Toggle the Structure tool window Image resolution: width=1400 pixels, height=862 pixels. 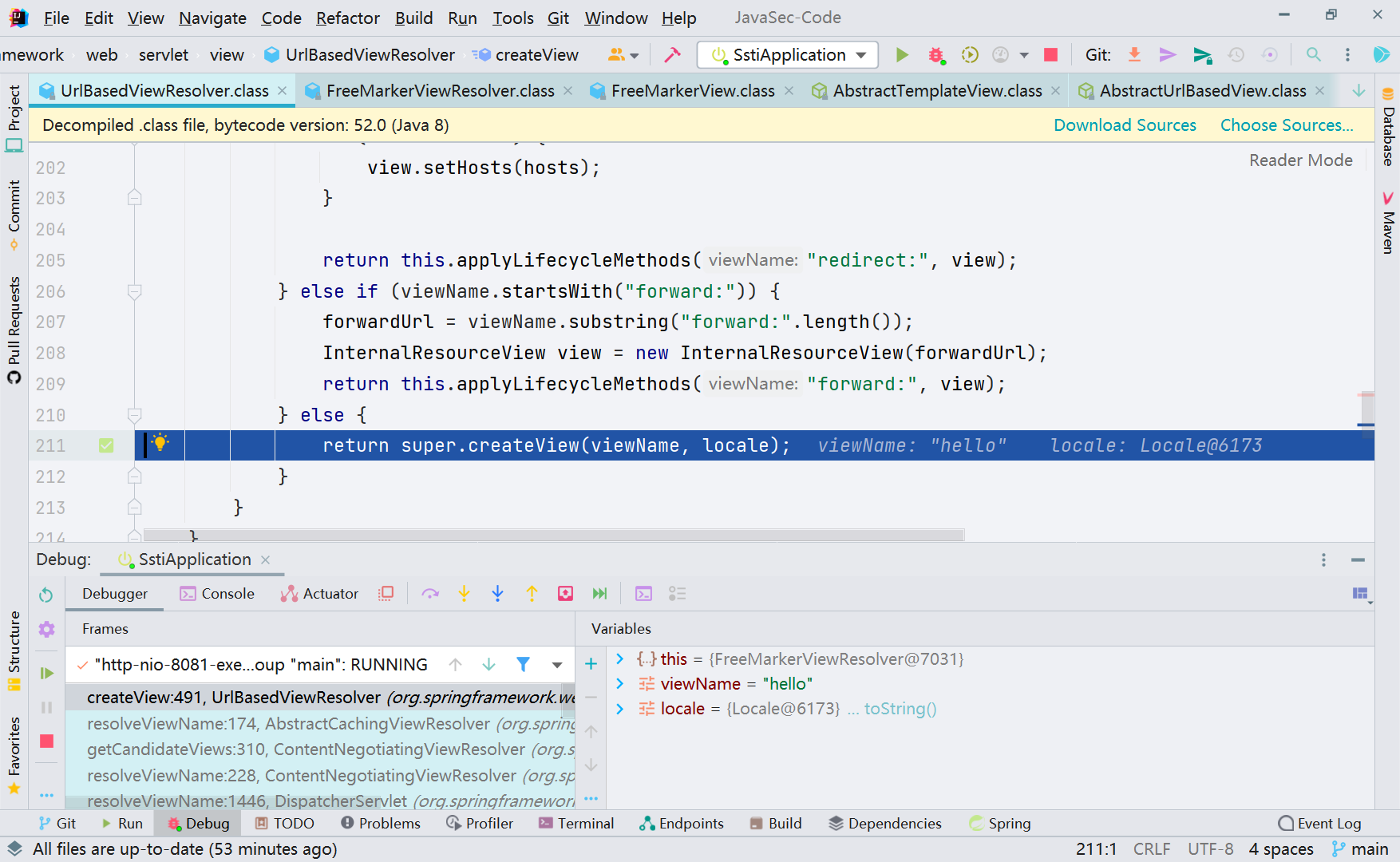pyautogui.click(x=14, y=650)
